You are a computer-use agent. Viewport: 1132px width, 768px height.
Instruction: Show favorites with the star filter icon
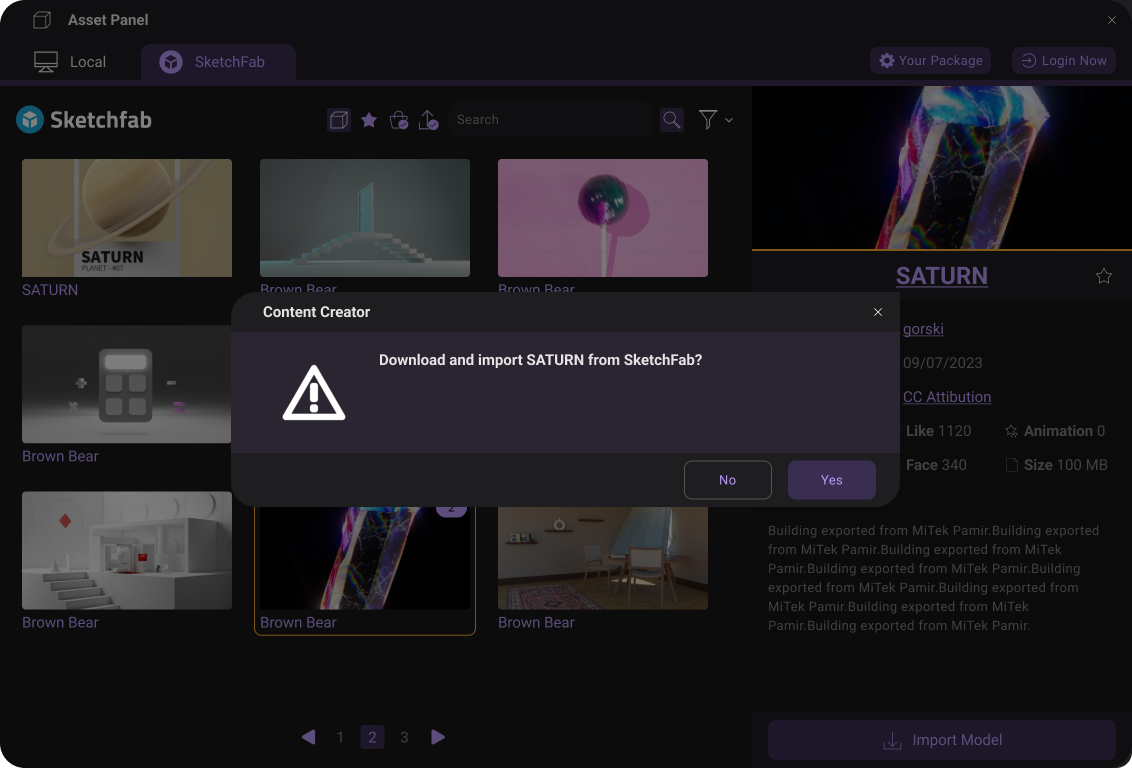pyautogui.click(x=369, y=120)
